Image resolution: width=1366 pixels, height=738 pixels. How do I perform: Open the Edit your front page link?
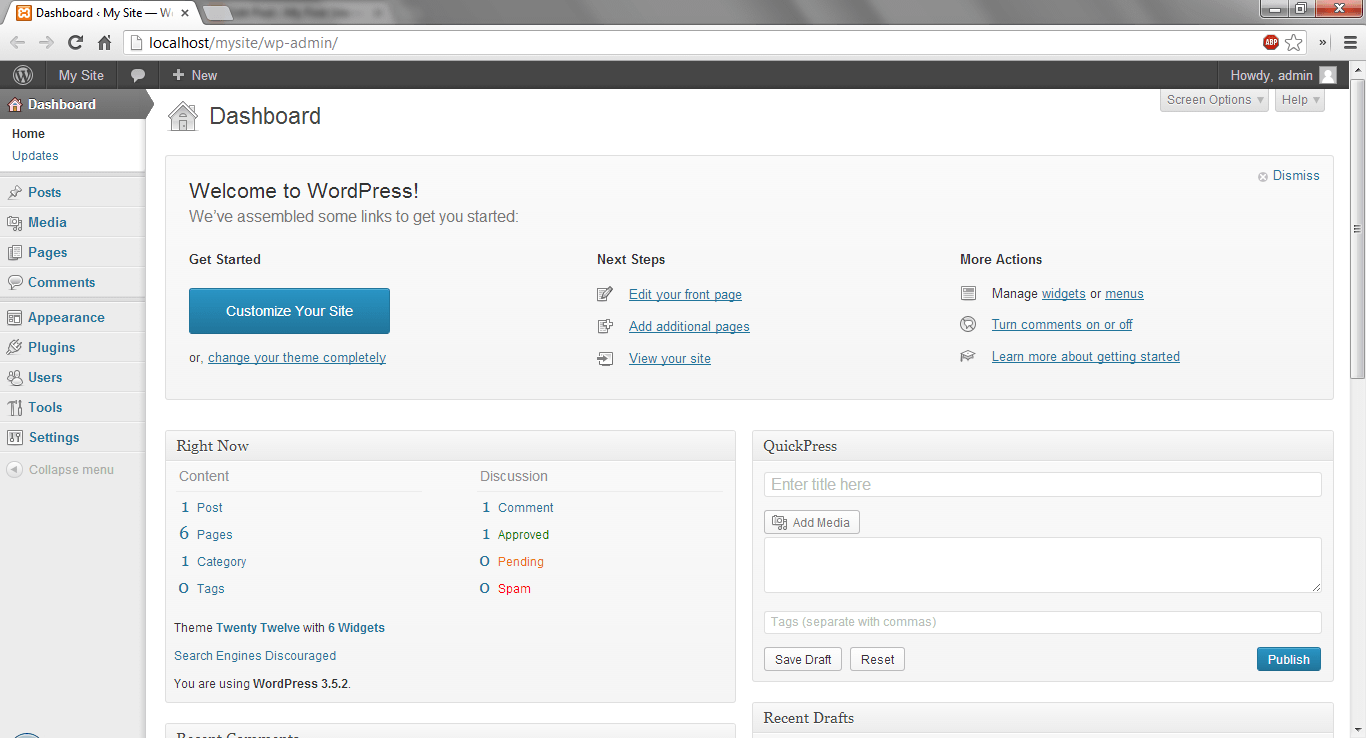click(x=685, y=295)
